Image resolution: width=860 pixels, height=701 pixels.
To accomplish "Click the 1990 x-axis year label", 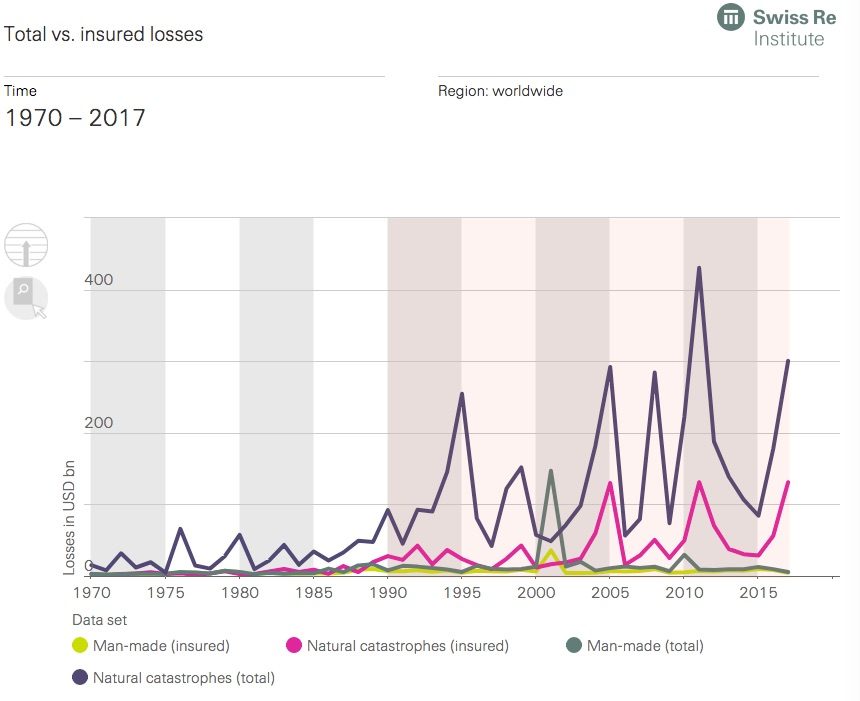I will (388, 593).
